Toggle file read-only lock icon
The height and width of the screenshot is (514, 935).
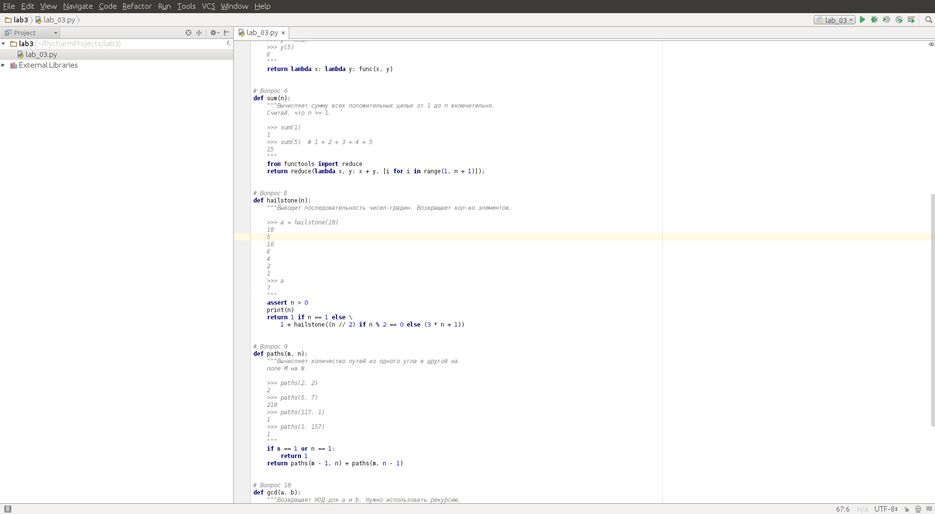907,509
